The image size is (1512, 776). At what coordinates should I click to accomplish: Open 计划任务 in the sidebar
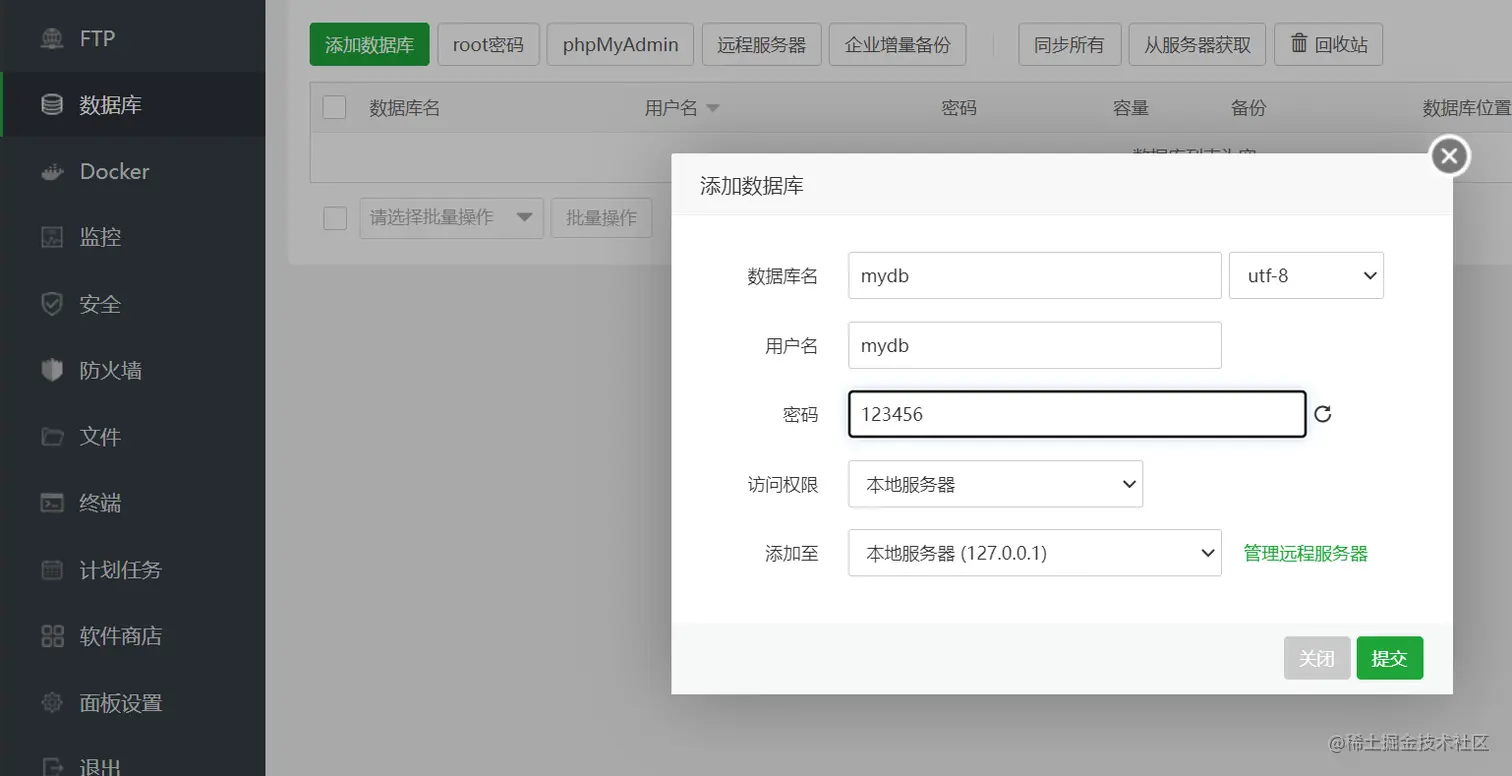tap(133, 570)
